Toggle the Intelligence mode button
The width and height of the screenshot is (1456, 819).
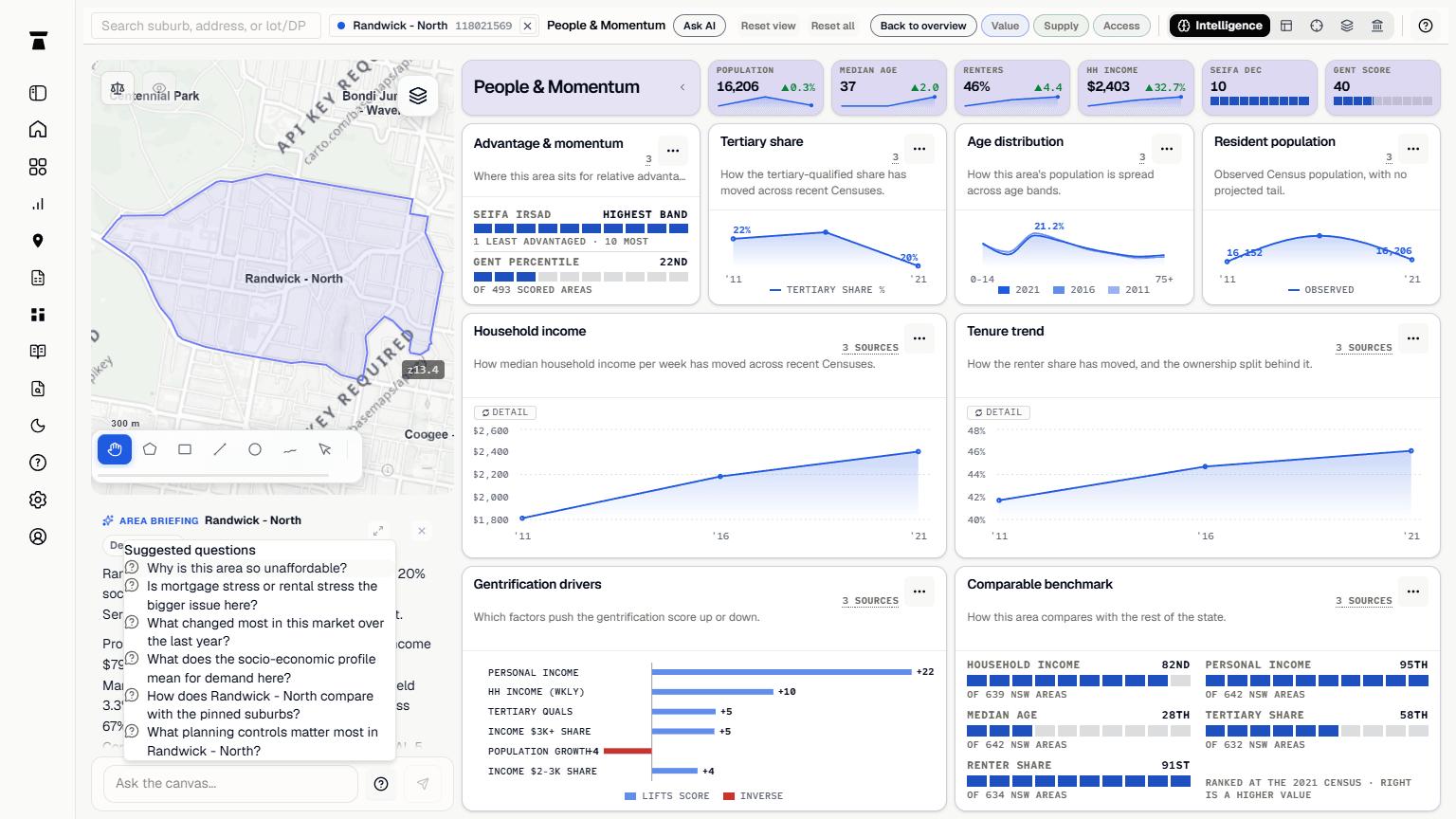pyautogui.click(x=1220, y=26)
